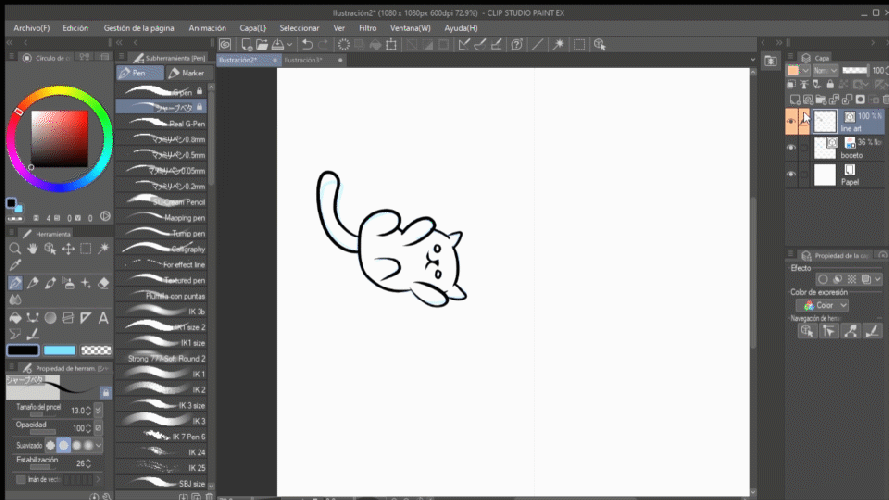Click the Undo arrow in command bar

coord(307,44)
